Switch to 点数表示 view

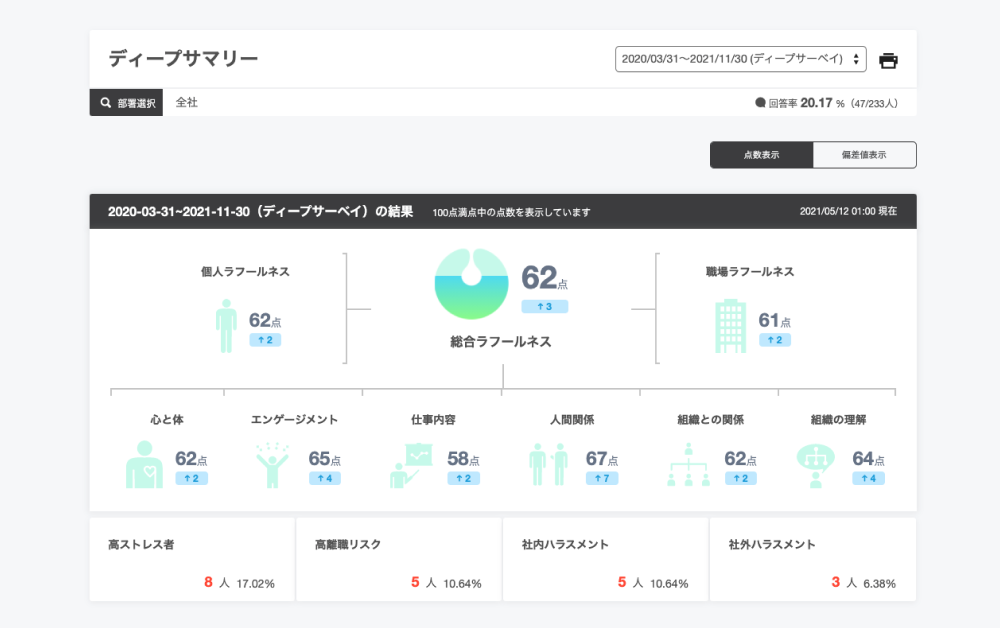click(761, 155)
